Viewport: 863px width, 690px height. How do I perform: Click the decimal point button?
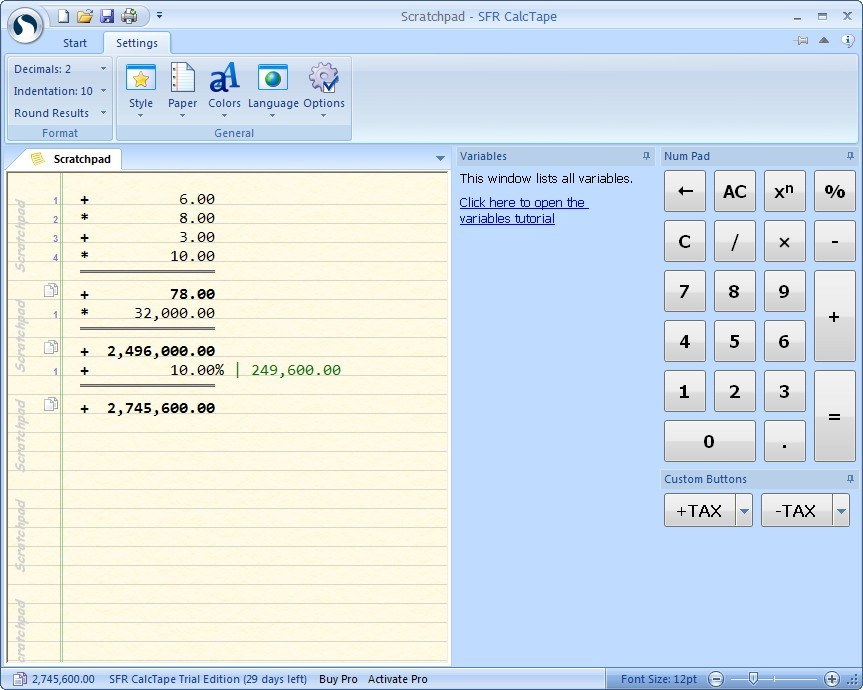point(784,441)
